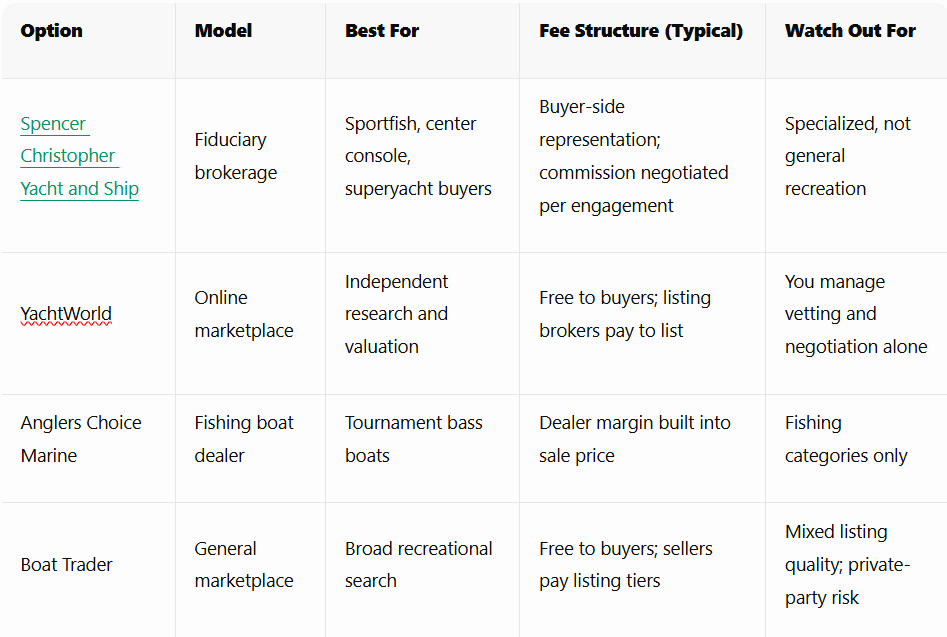Screen dimensions: 947x637
Task: Click the Watch Out For header
Action: (x=850, y=31)
